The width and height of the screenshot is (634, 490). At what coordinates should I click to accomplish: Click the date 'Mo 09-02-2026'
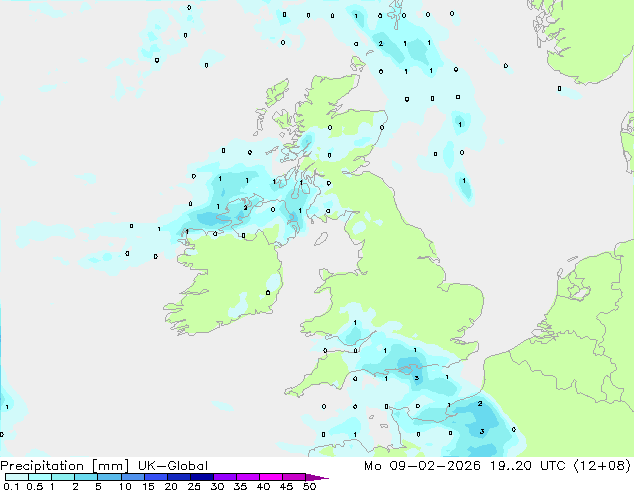[422, 466]
